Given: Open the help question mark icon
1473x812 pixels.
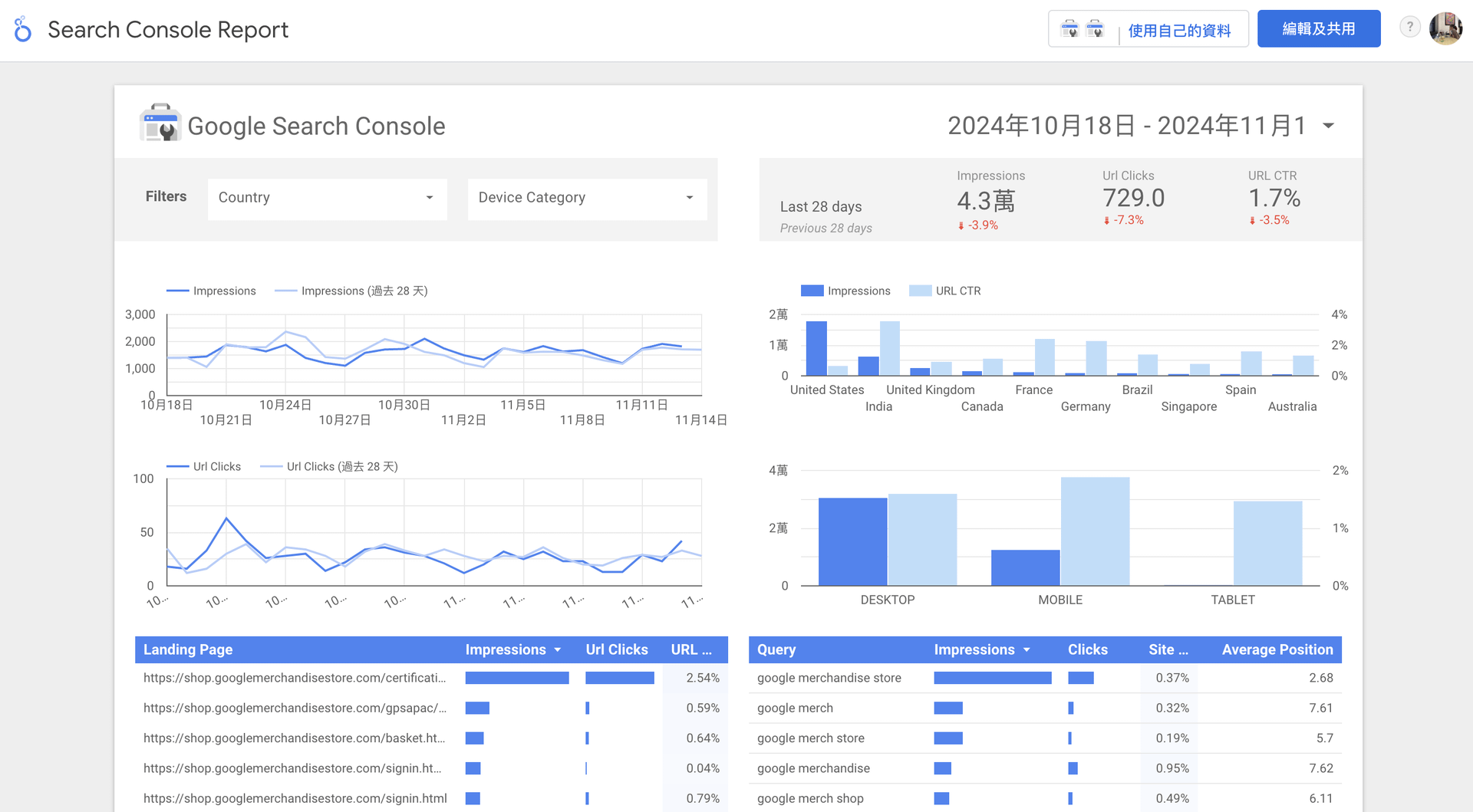Looking at the screenshot, I should (x=1409, y=28).
